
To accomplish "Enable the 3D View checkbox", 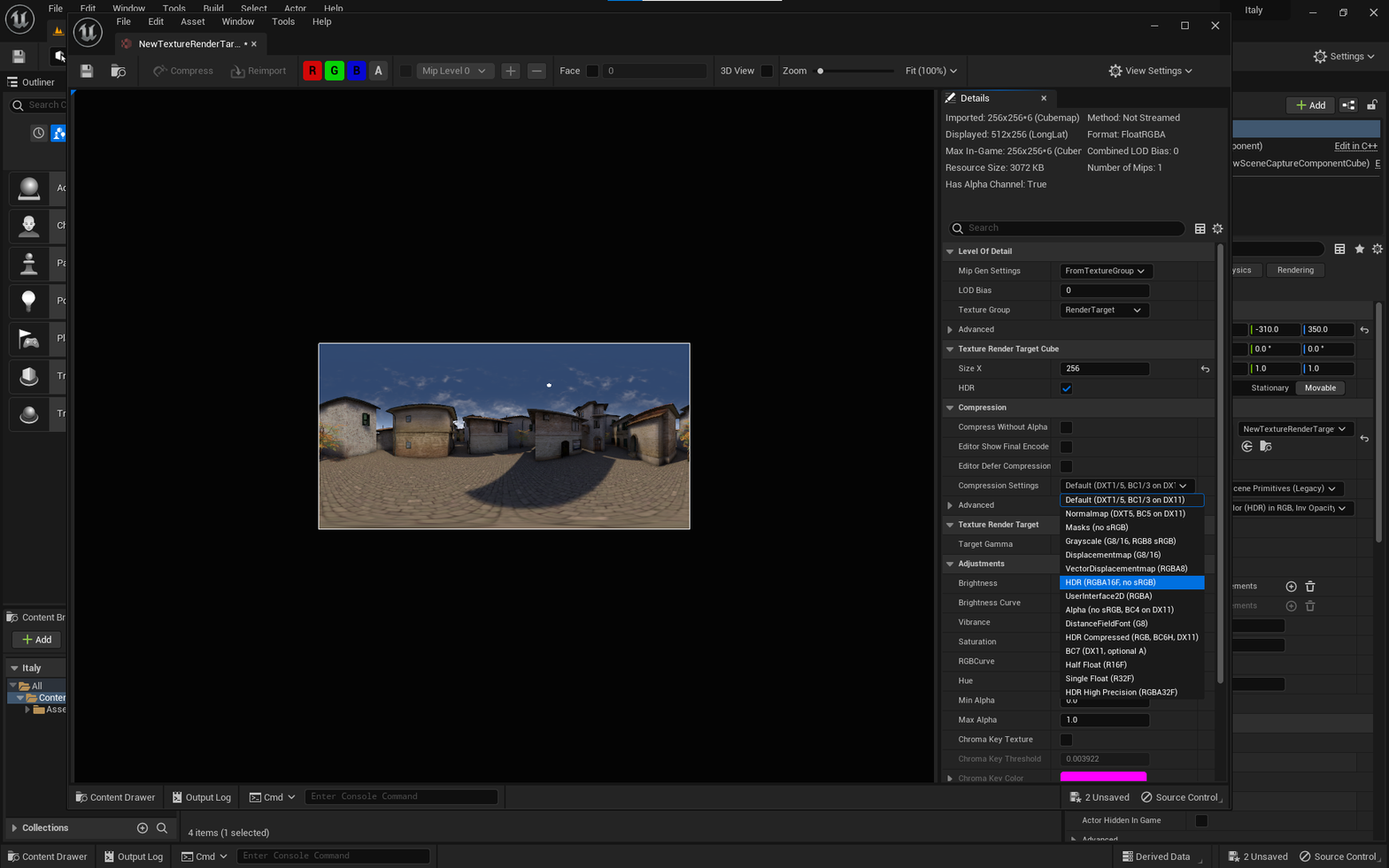I will click(x=767, y=71).
